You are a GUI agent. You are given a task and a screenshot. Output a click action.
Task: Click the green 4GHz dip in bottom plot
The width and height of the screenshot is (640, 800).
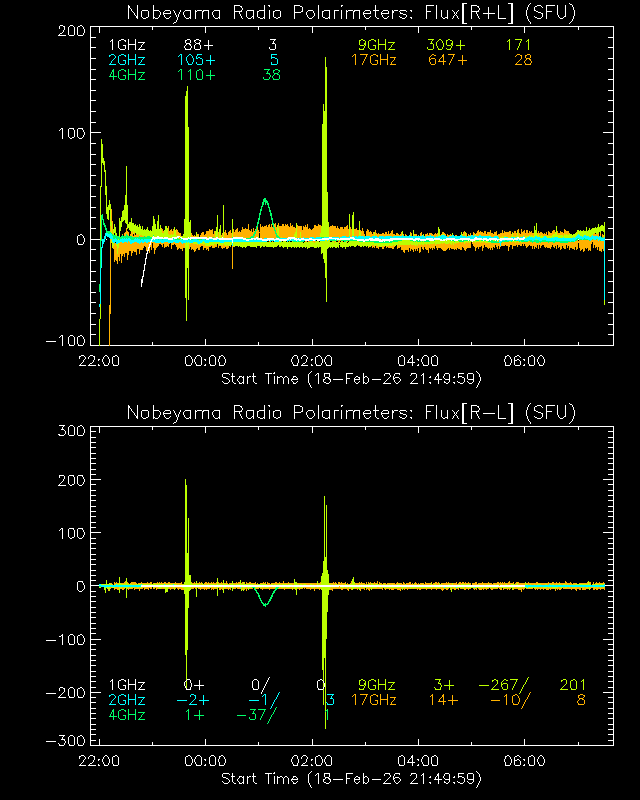click(264, 601)
